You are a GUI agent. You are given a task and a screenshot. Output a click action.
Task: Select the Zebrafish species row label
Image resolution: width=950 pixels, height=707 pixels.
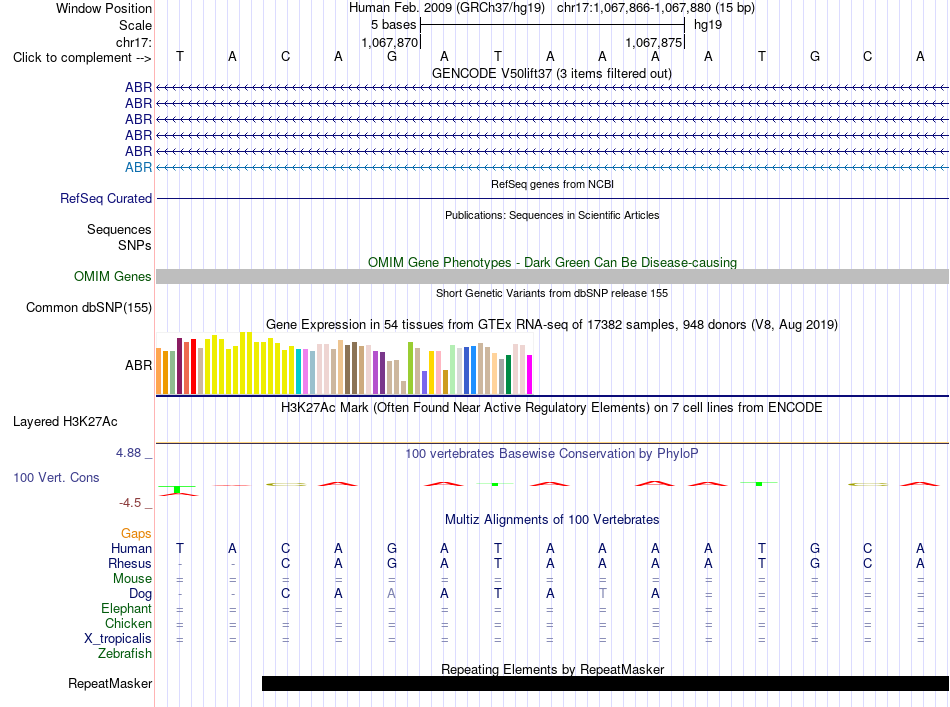[125, 654]
